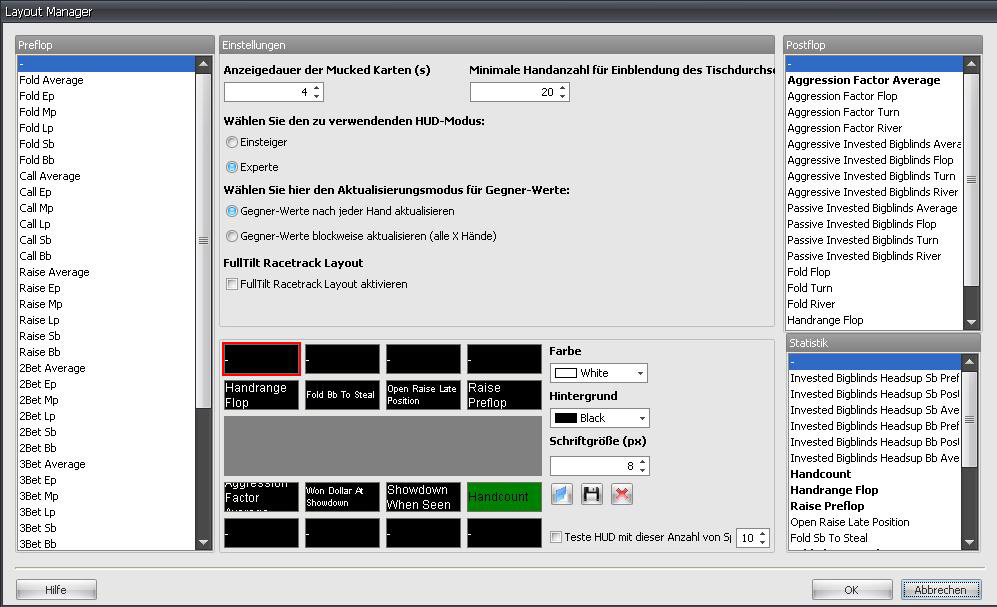The width and height of the screenshot is (997, 607).
Task: Select the red-outlined empty HUD cell
Action: point(261,359)
